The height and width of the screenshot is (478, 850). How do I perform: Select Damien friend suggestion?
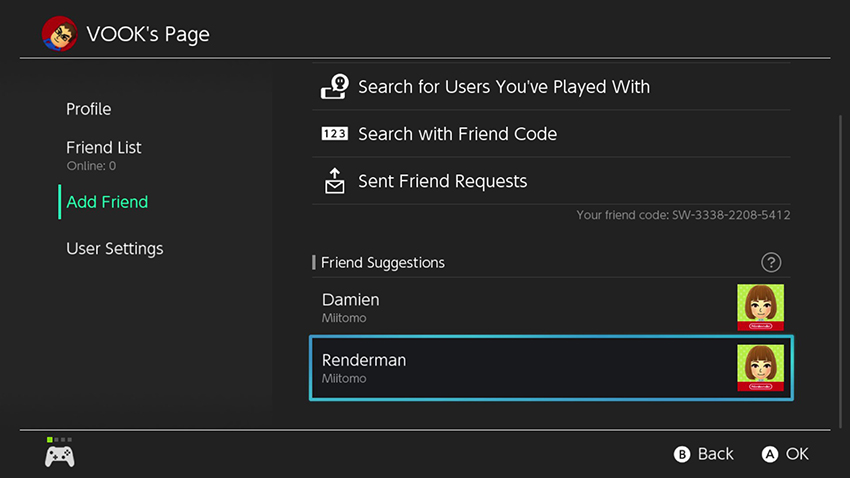[x=520, y=307]
